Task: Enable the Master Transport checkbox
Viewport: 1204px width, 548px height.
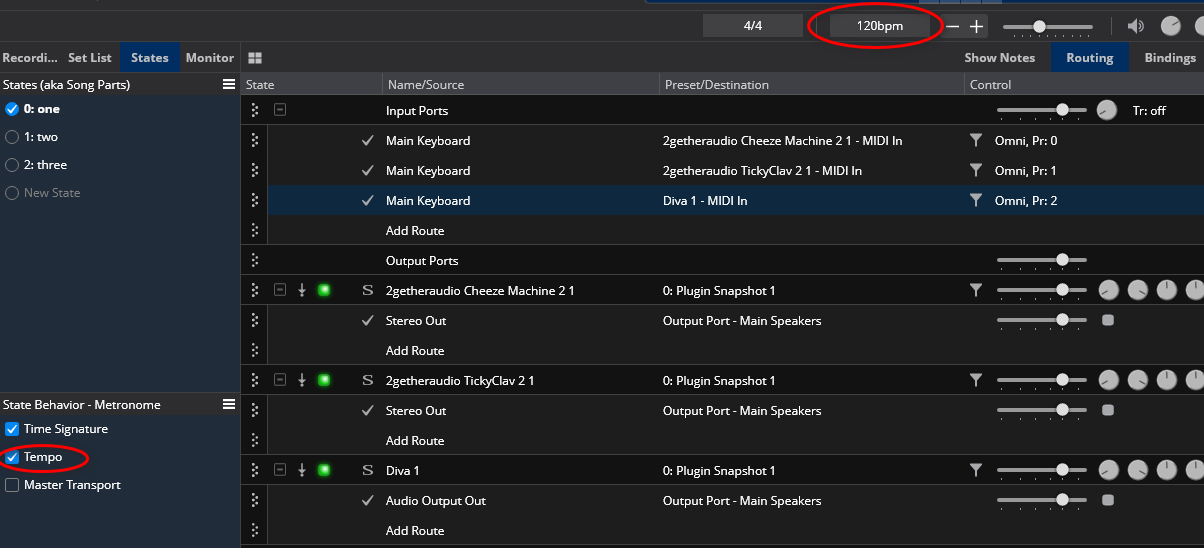Action: (12, 485)
